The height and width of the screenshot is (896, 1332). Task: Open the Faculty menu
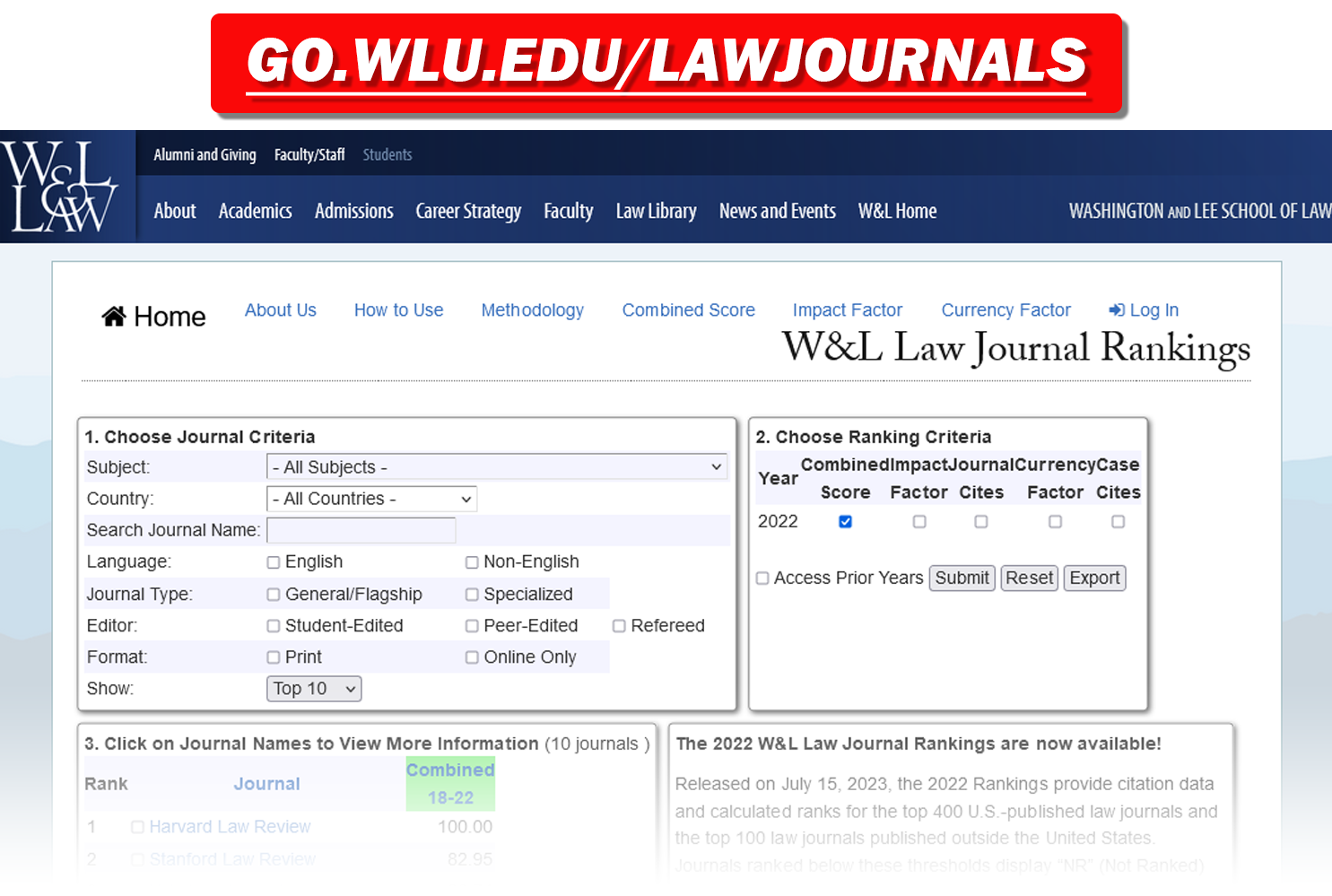click(x=569, y=212)
